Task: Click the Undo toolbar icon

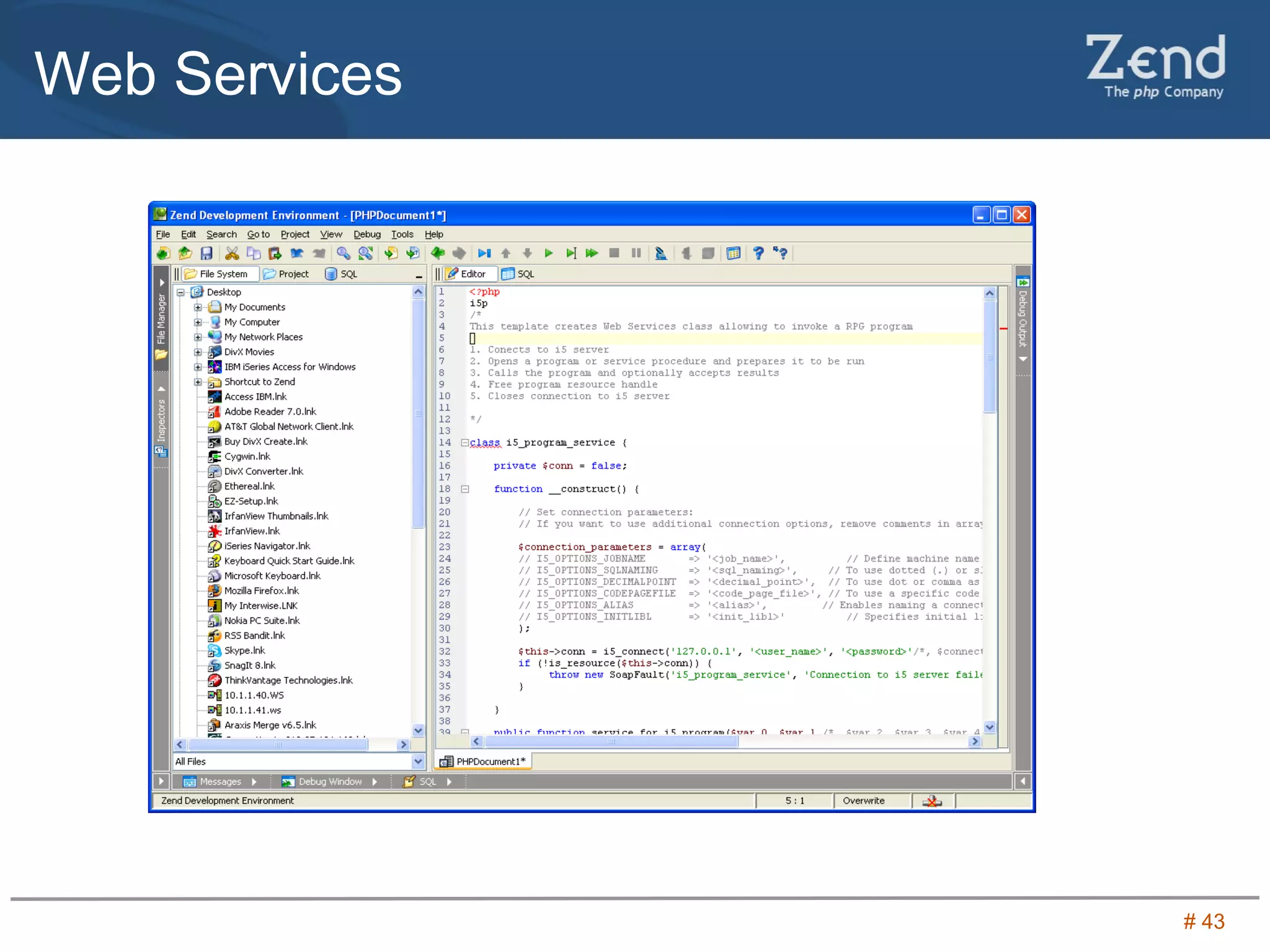Action: click(x=297, y=253)
